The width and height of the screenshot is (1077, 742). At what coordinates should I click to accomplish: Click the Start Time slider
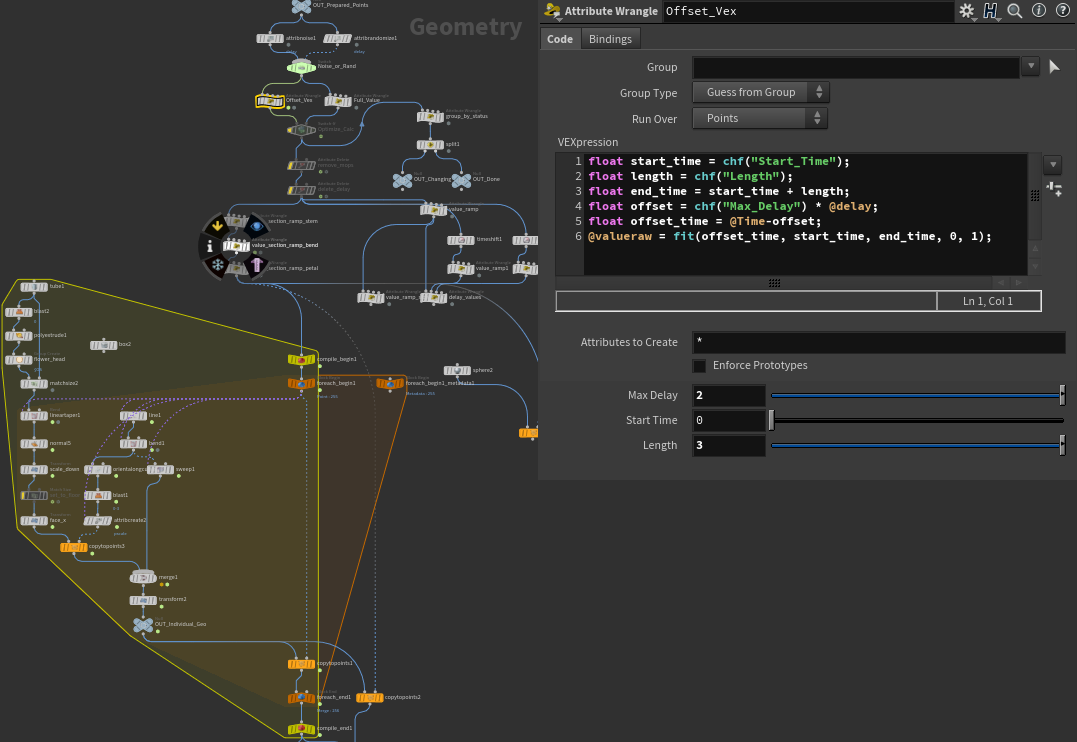(x=917, y=420)
